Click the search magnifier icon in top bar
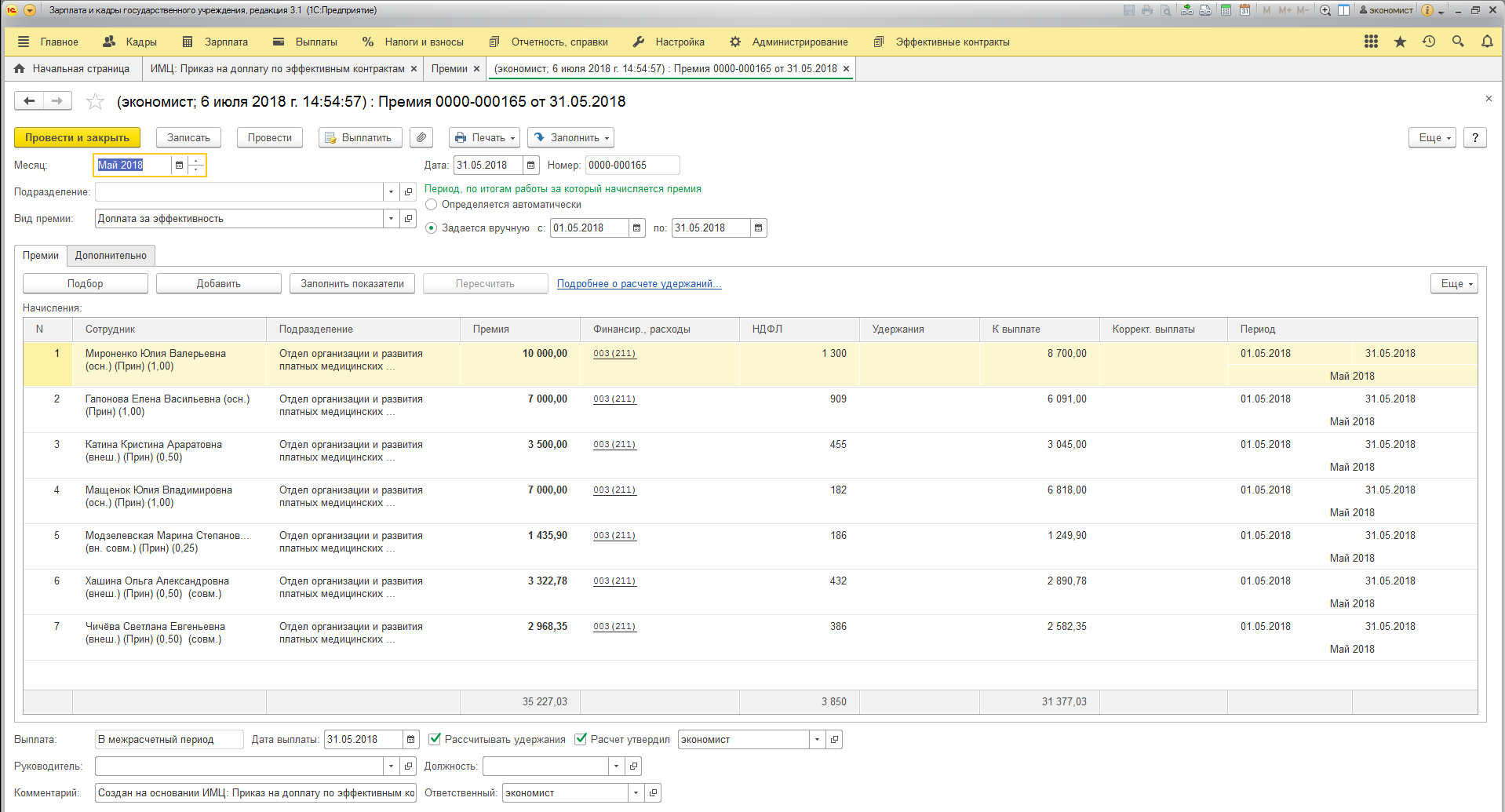Image resolution: width=1505 pixels, height=812 pixels. [x=1457, y=42]
